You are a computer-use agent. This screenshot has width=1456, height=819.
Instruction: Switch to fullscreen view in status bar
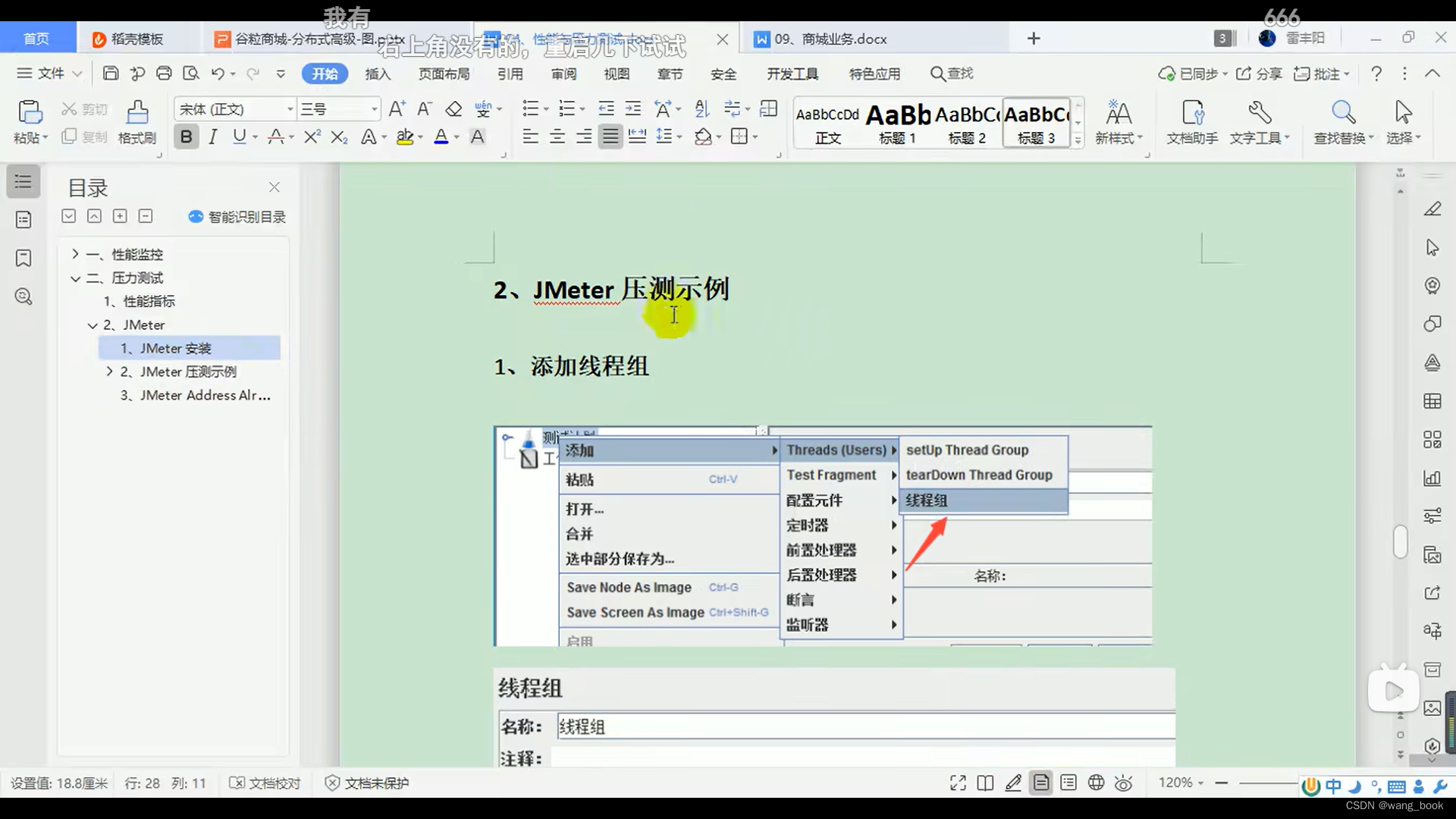[958, 783]
